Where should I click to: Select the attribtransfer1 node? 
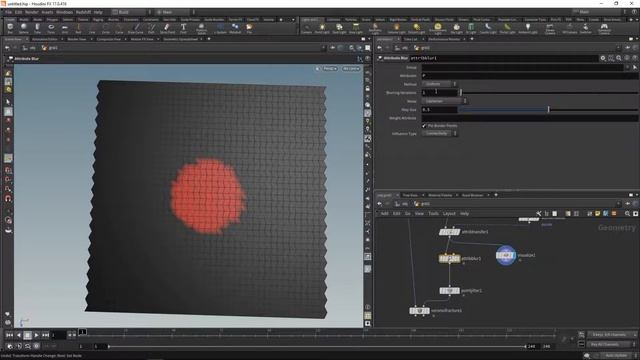pyautogui.click(x=449, y=232)
